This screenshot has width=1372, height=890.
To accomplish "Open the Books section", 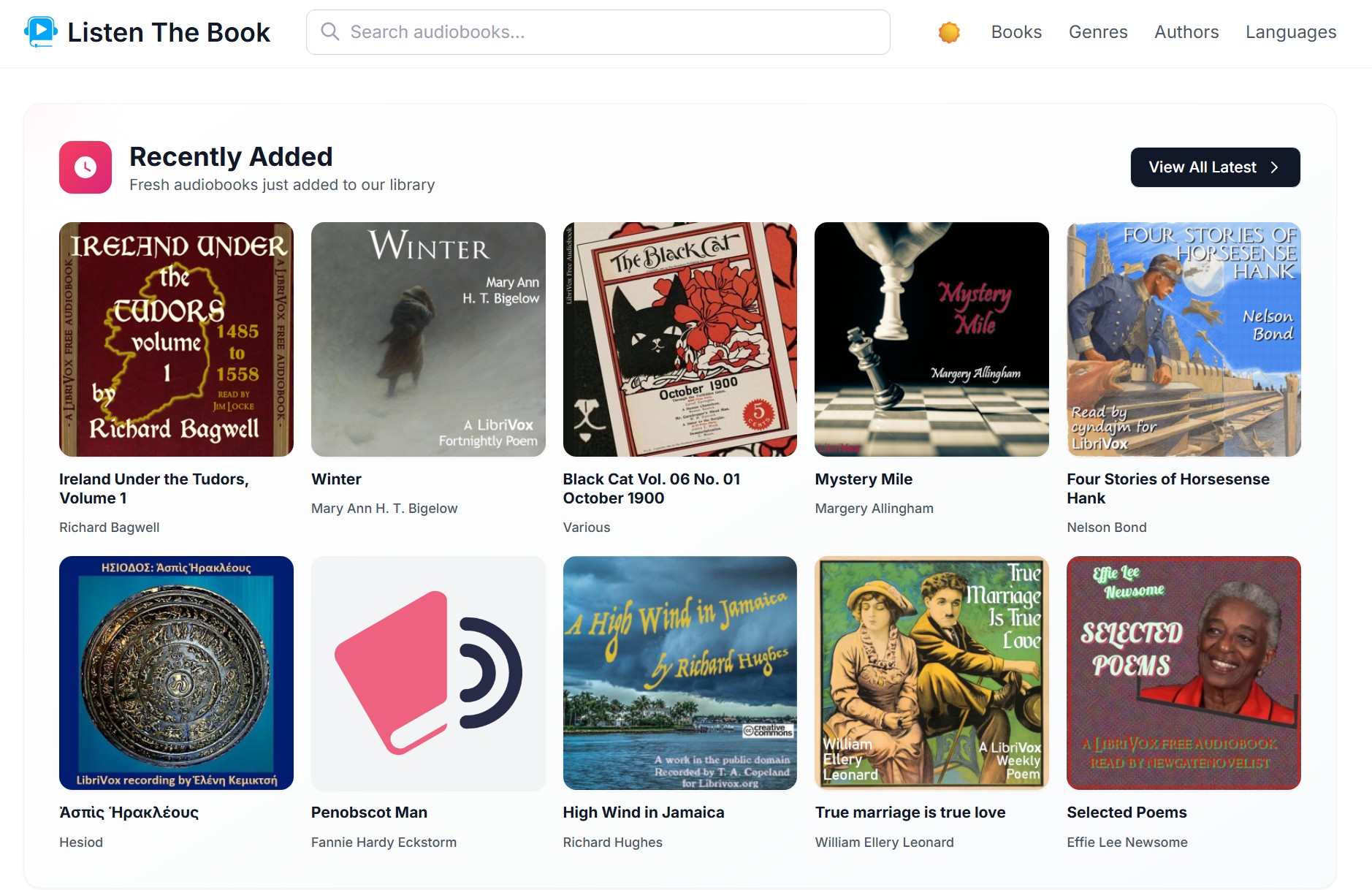I will click(x=1016, y=32).
